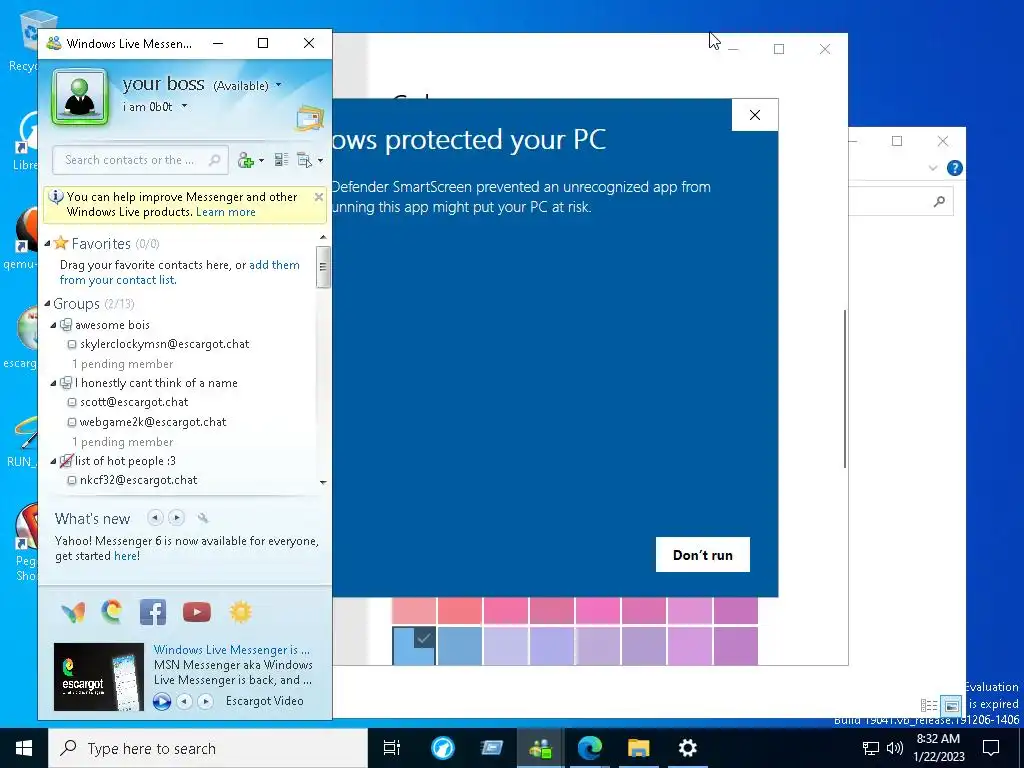This screenshot has width=1024, height=768.
Task: Click the list of hot people group icon
Action: point(66,460)
